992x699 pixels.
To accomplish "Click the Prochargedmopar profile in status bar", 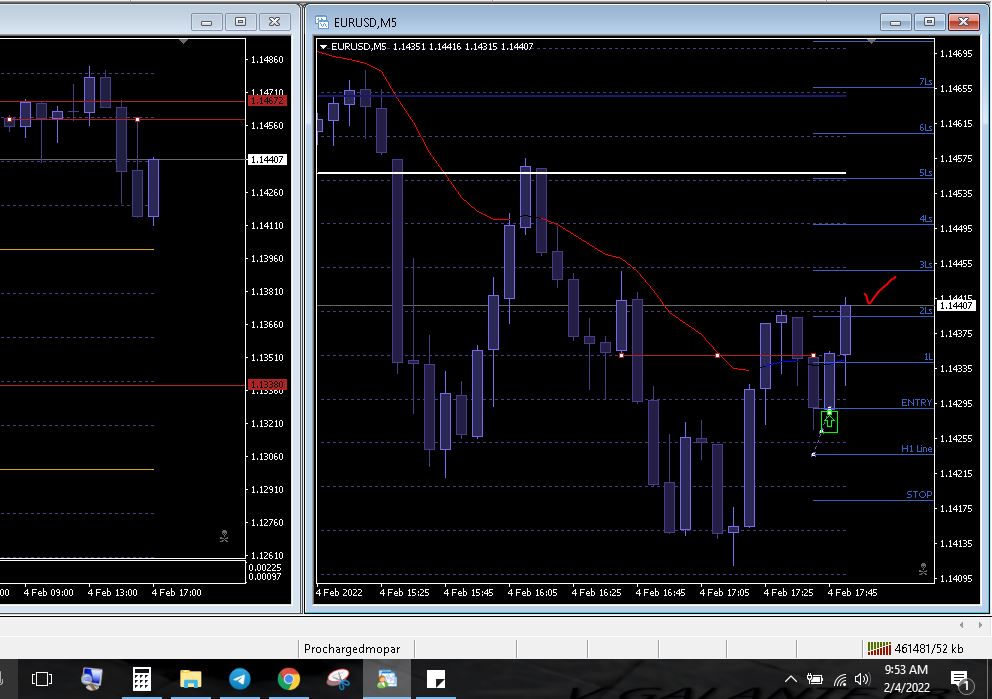I will 352,648.
